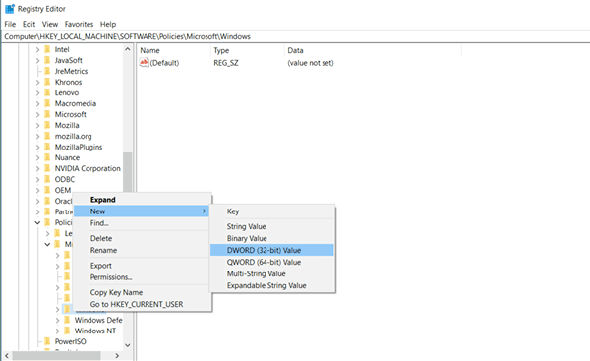Screen dimensions: 590x361
Task: Expand the Khronos key
Action: [x=37, y=82]
